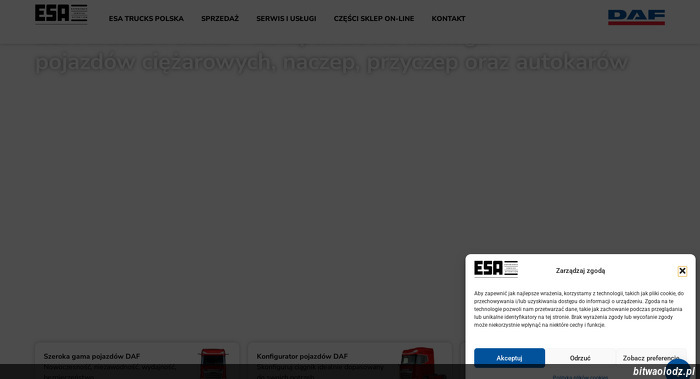Click red truck image in Szeroka gama card
The image size is (700, 379).
pos(213,363)
